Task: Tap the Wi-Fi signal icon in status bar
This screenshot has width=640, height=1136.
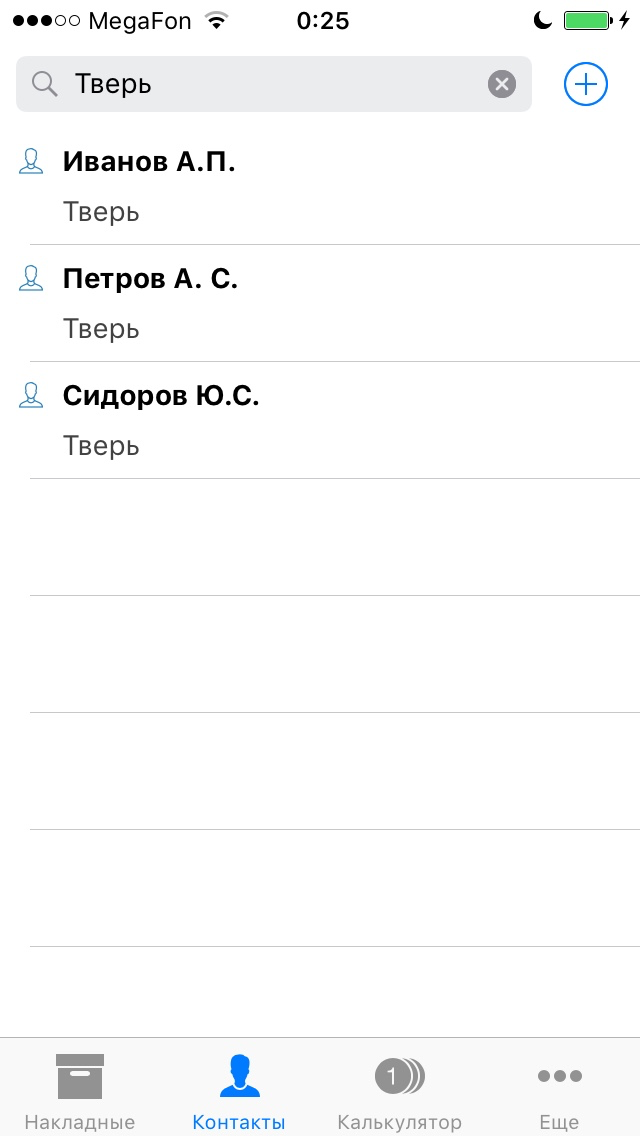Action: (x=215, y=20)
